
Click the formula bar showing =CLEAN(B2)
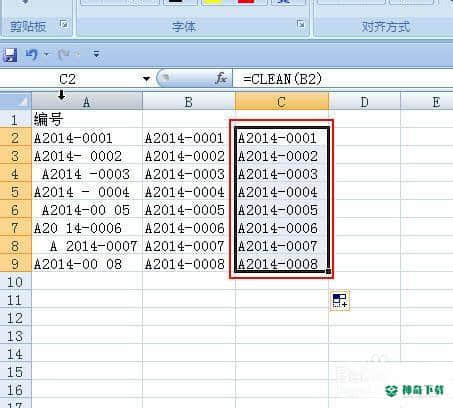click(x=343, y=79)
